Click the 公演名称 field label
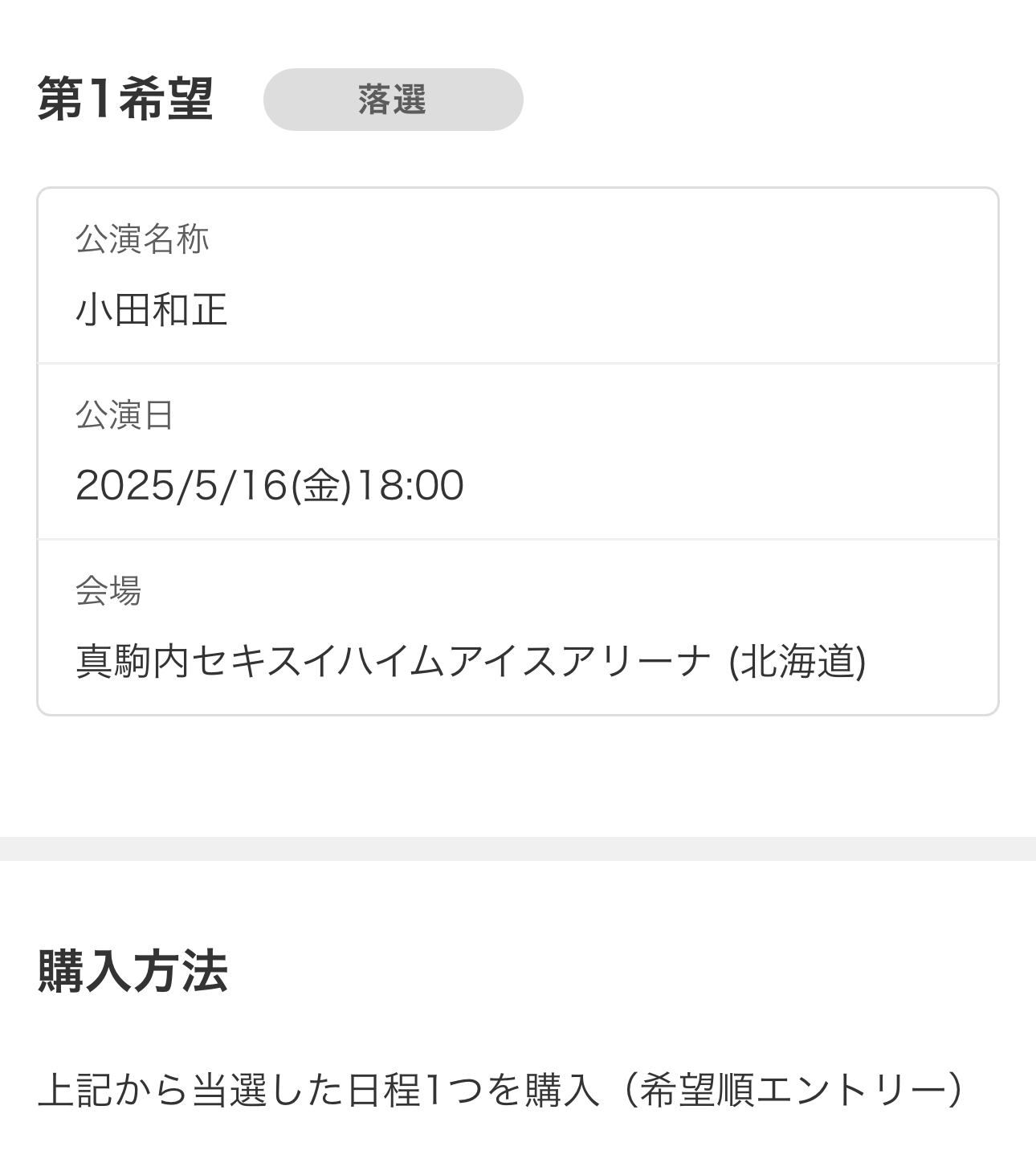This screenshot has width=1036, height=1175. [142, 239]
